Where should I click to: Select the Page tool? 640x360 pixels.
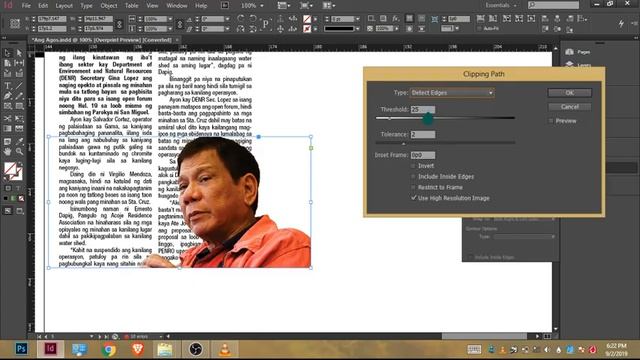[7, 63]
